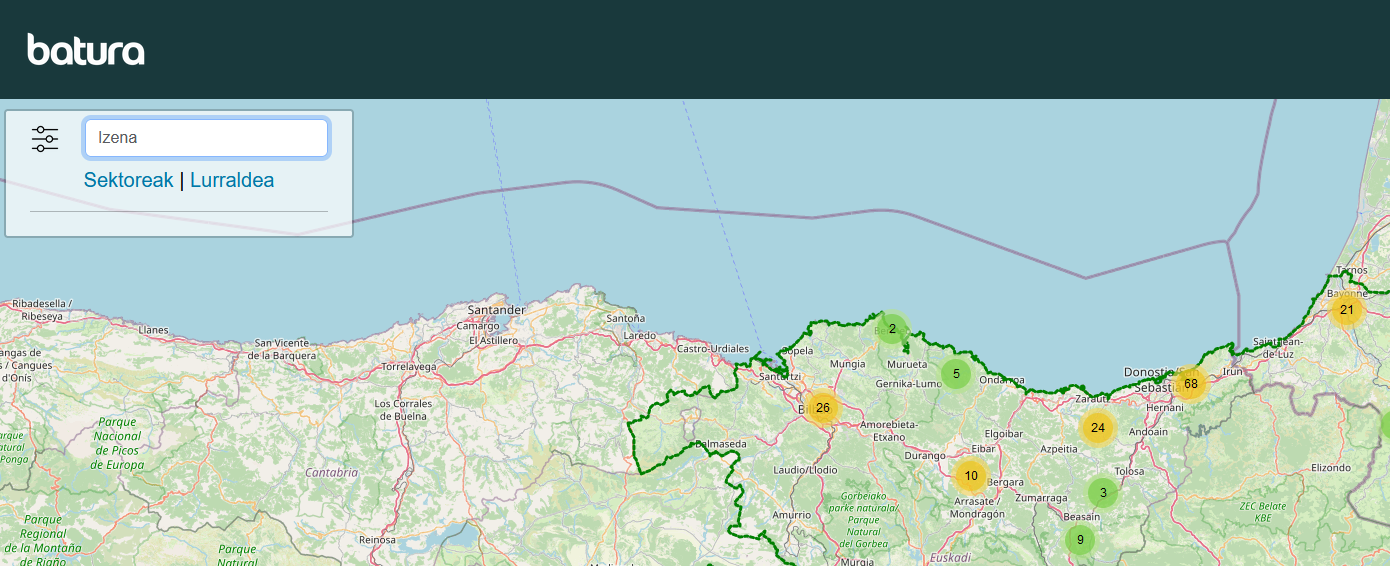1390x566 pixels.
Task: Expand the green cluster marker showing 3
Action: 1103,492
